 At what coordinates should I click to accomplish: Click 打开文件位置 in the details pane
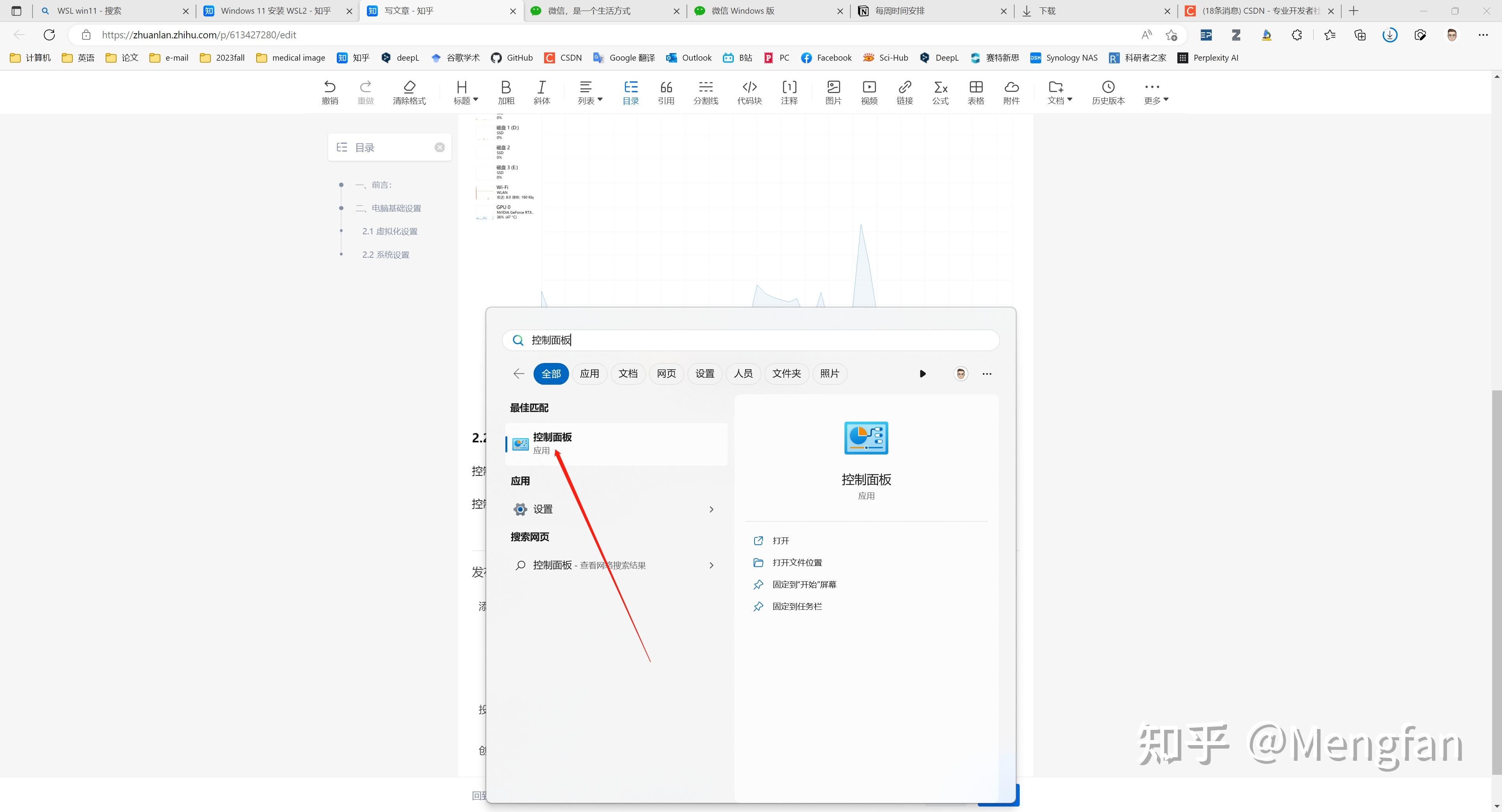pos(796,562)
